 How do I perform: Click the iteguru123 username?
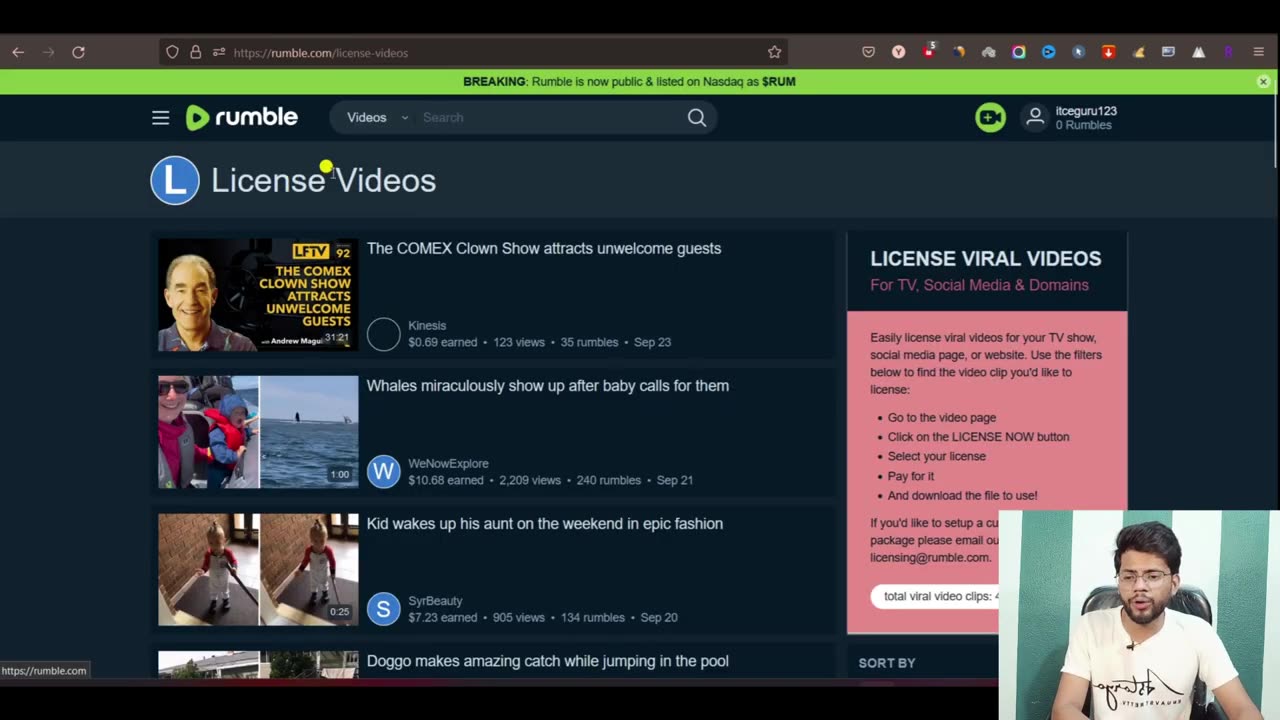(x=1086, y=111)
